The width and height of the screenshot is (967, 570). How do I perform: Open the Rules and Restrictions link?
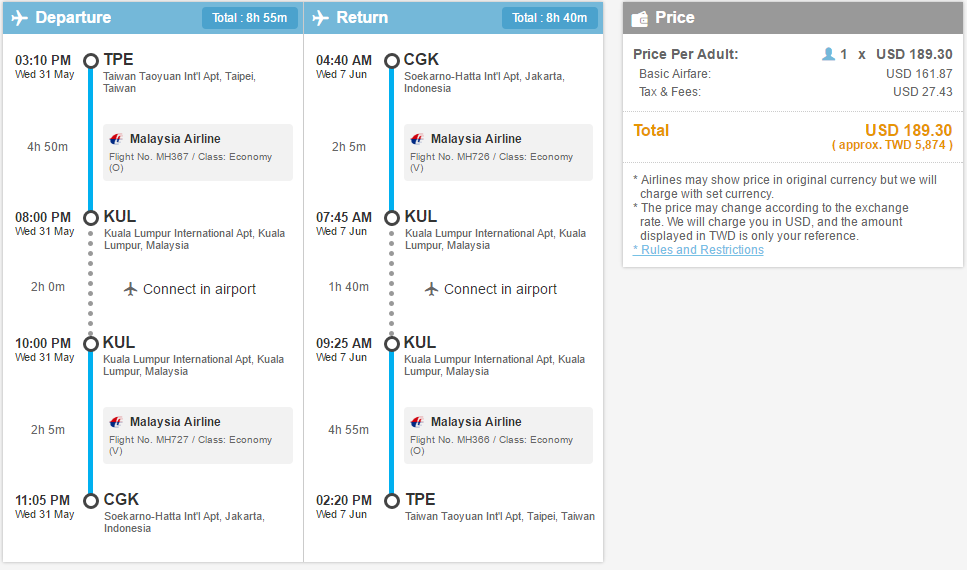pyautogui.click(x=698, y=250)
